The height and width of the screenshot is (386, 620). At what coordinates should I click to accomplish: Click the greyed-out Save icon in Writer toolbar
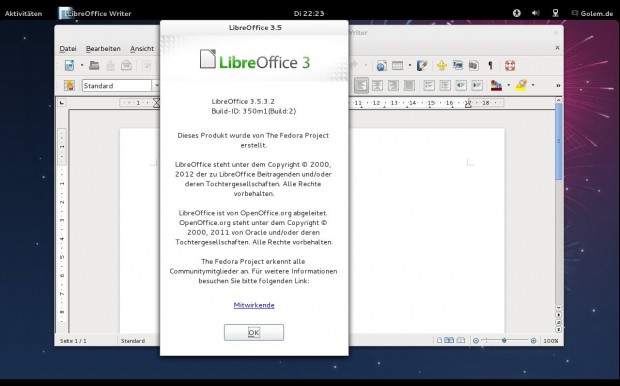click(110, 65)
